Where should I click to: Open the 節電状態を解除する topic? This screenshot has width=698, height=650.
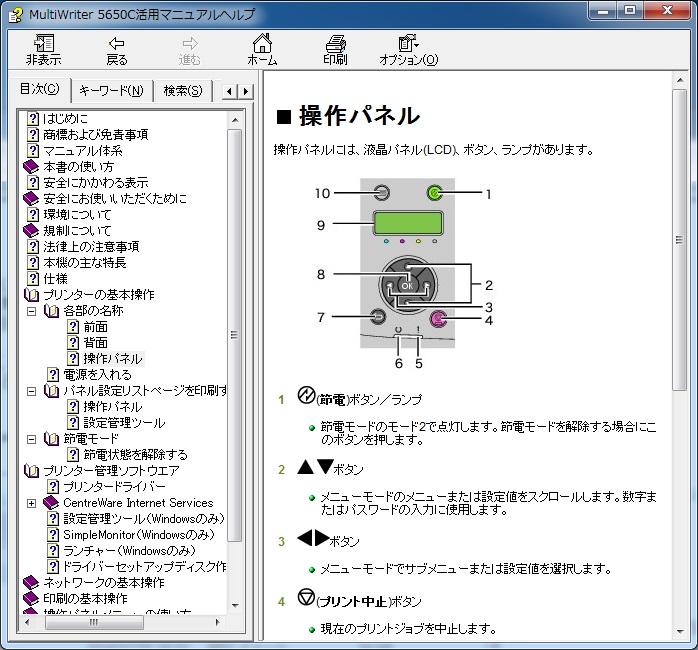(135, 455)
